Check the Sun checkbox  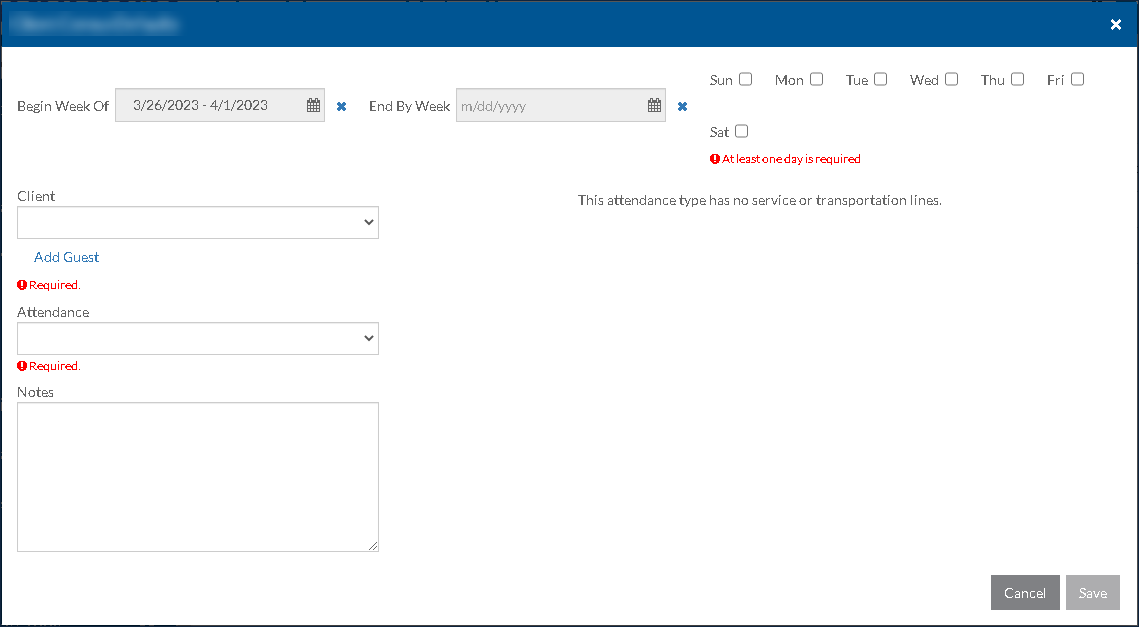[746, 79]
